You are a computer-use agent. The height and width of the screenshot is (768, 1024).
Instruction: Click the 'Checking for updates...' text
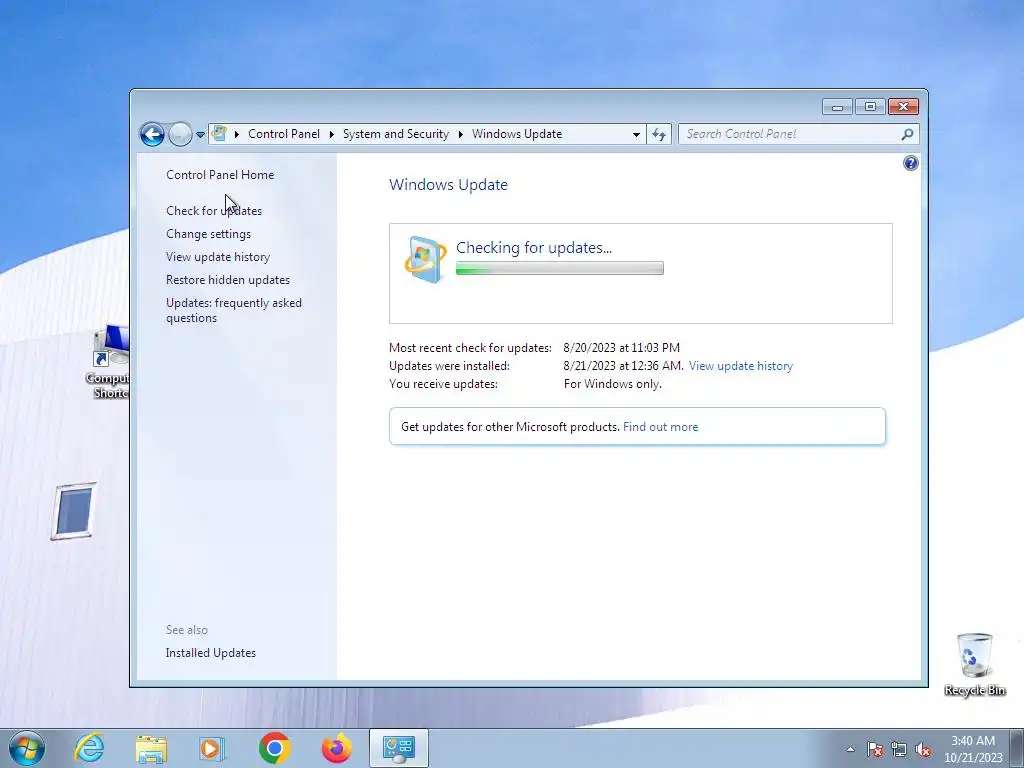[x=534, y=248]
